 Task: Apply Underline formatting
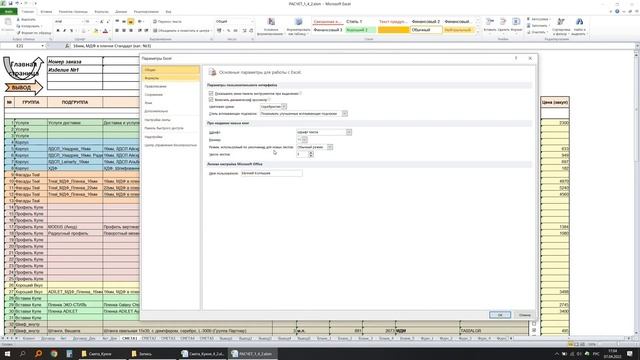[71, 31]
